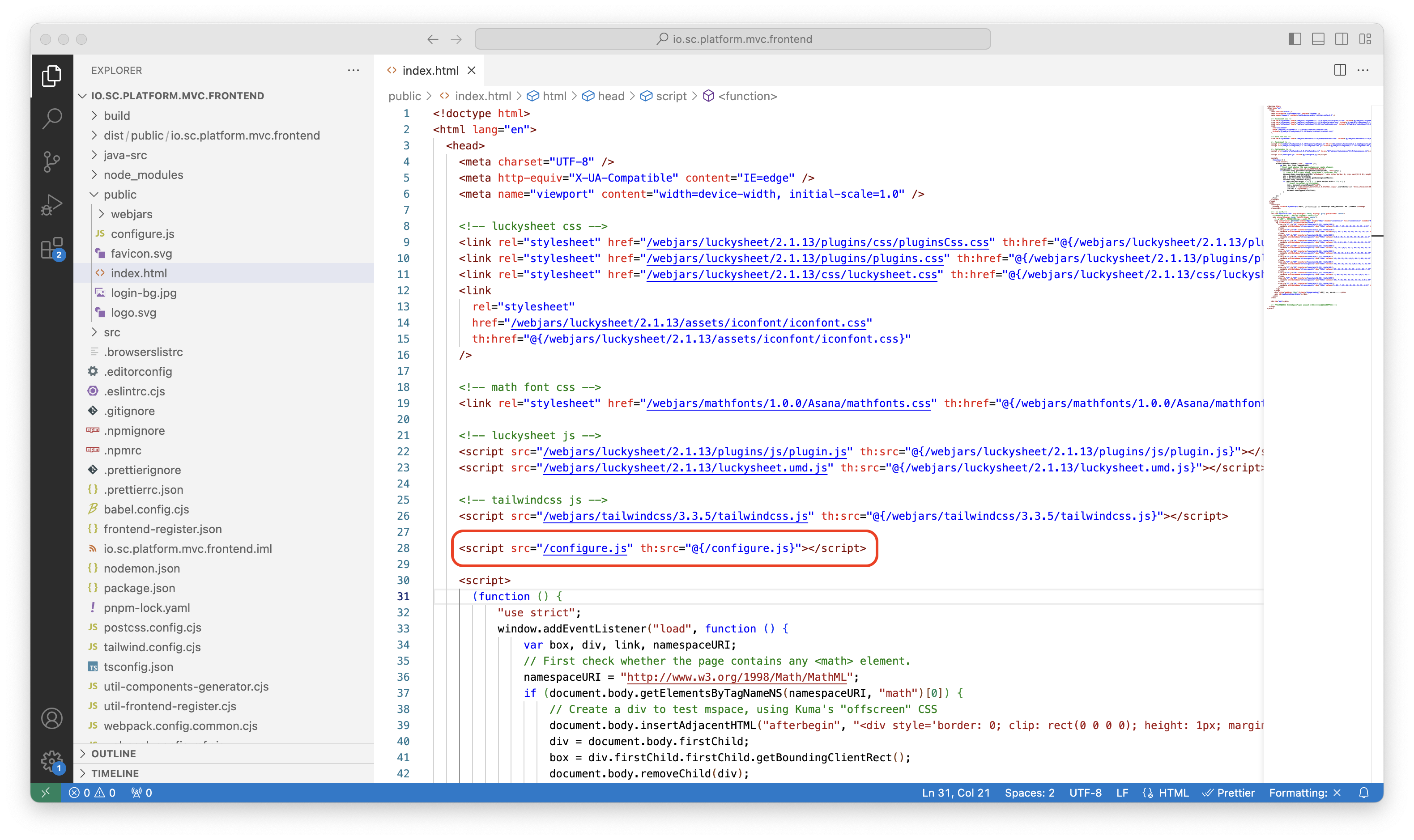
Task: Expand the OUTLINE section
Action: (113, 753)
